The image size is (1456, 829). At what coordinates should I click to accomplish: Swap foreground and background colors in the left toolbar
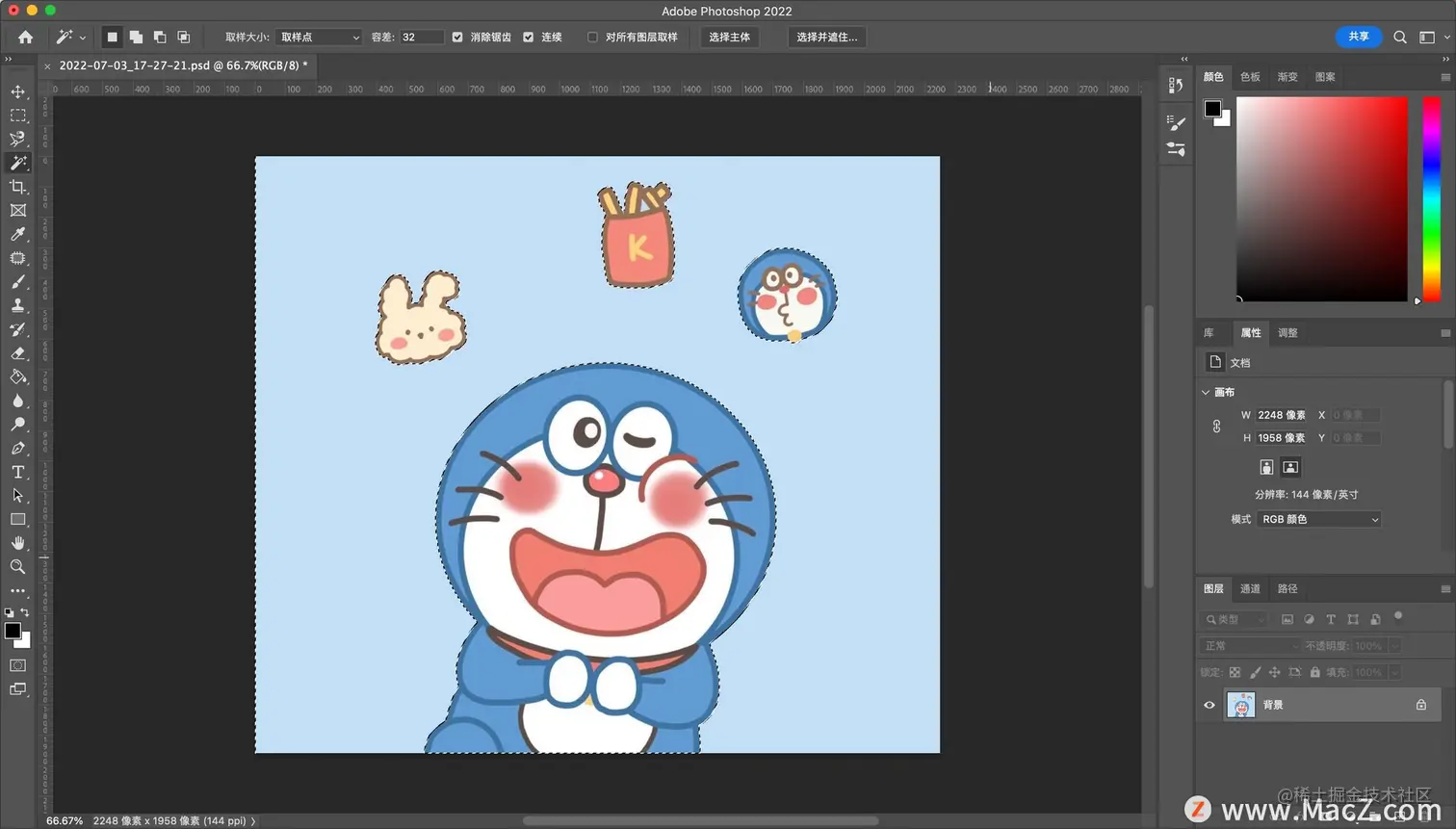point(25,612)
